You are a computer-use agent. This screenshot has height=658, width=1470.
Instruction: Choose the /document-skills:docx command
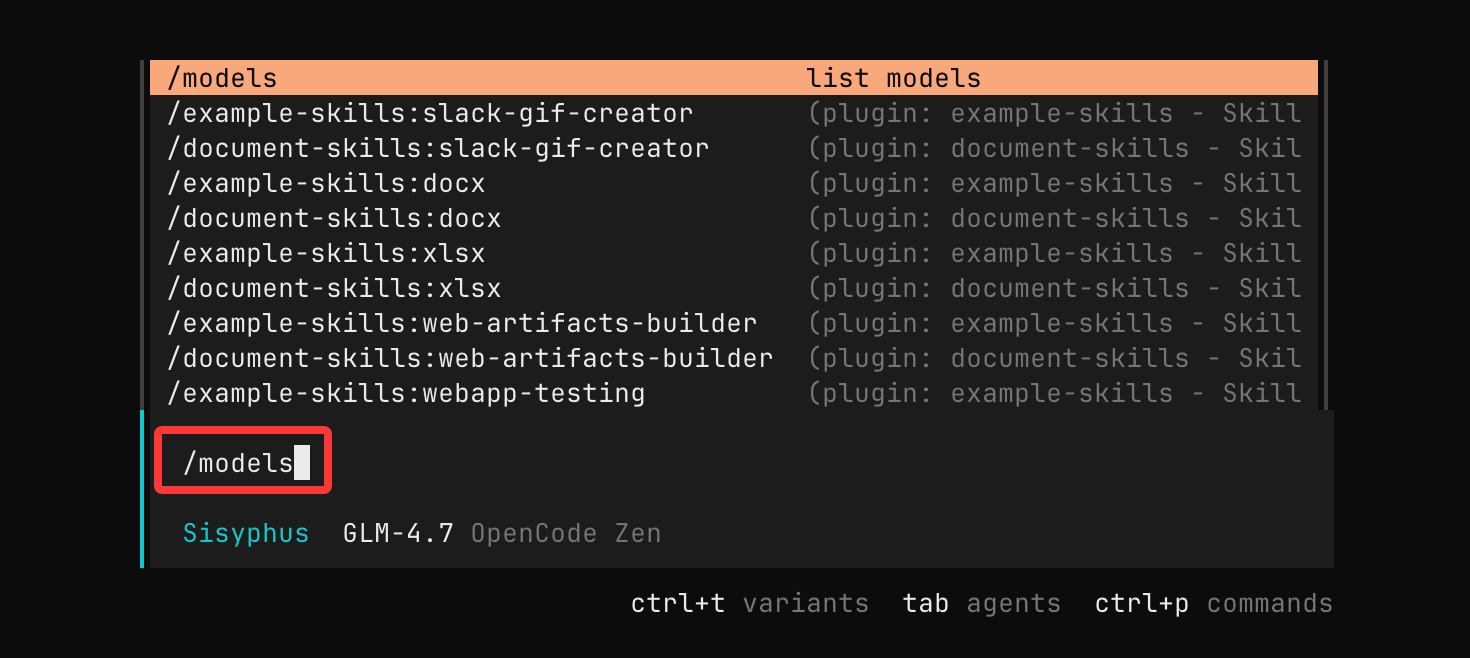tap(334, 218)
